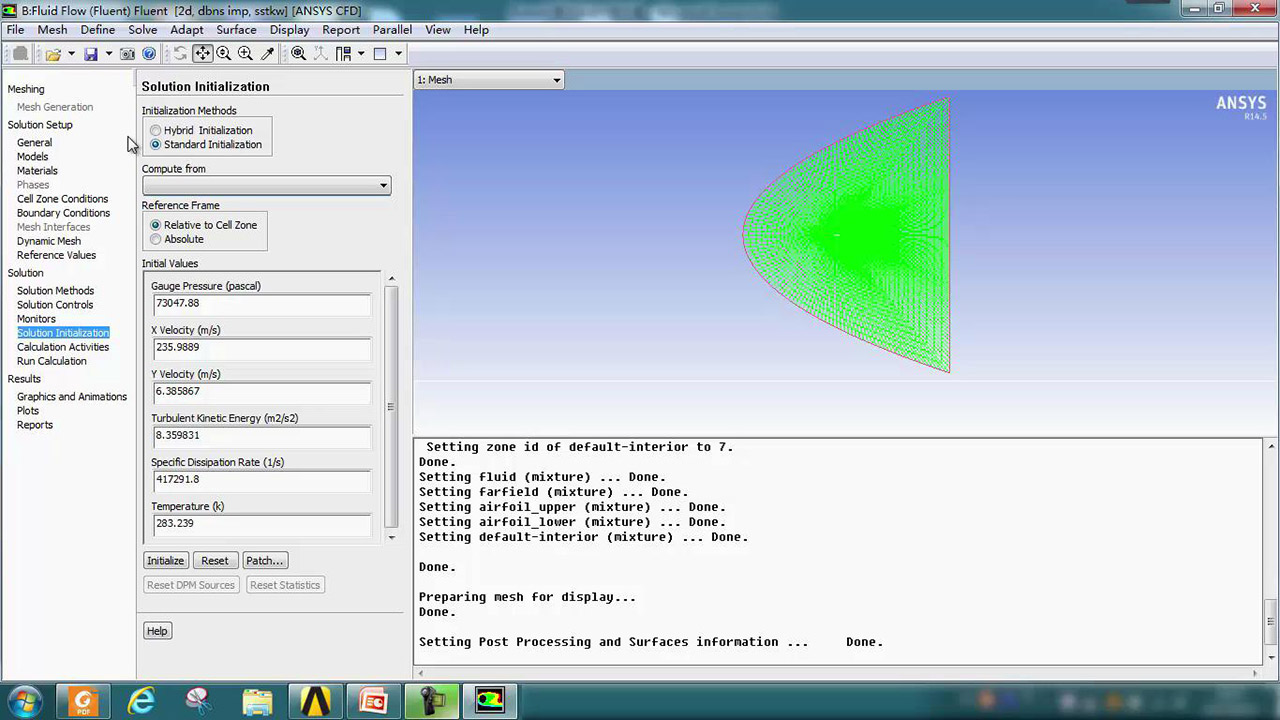Click the Temperature input field
Screen dimensions: 1280x720
[x=261, y=523]
